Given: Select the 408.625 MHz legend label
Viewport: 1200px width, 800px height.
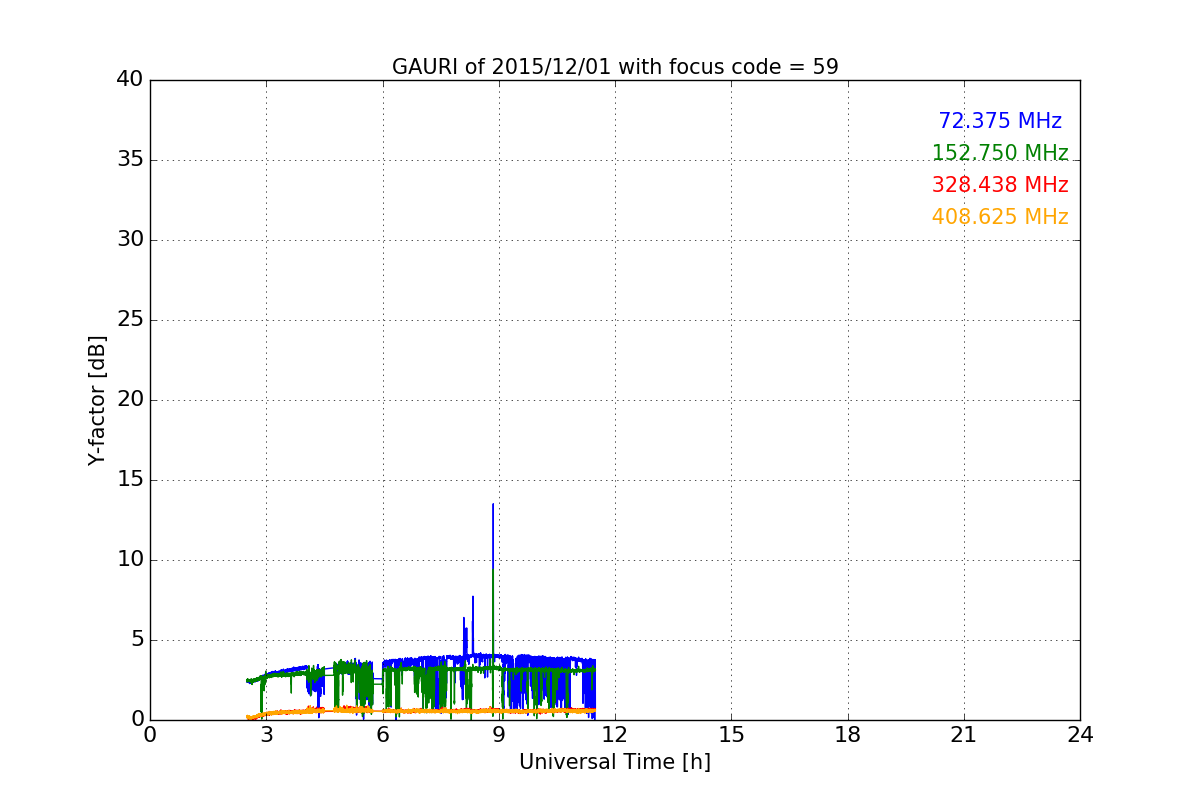Looking at the screenshot, I should 1000,217.
